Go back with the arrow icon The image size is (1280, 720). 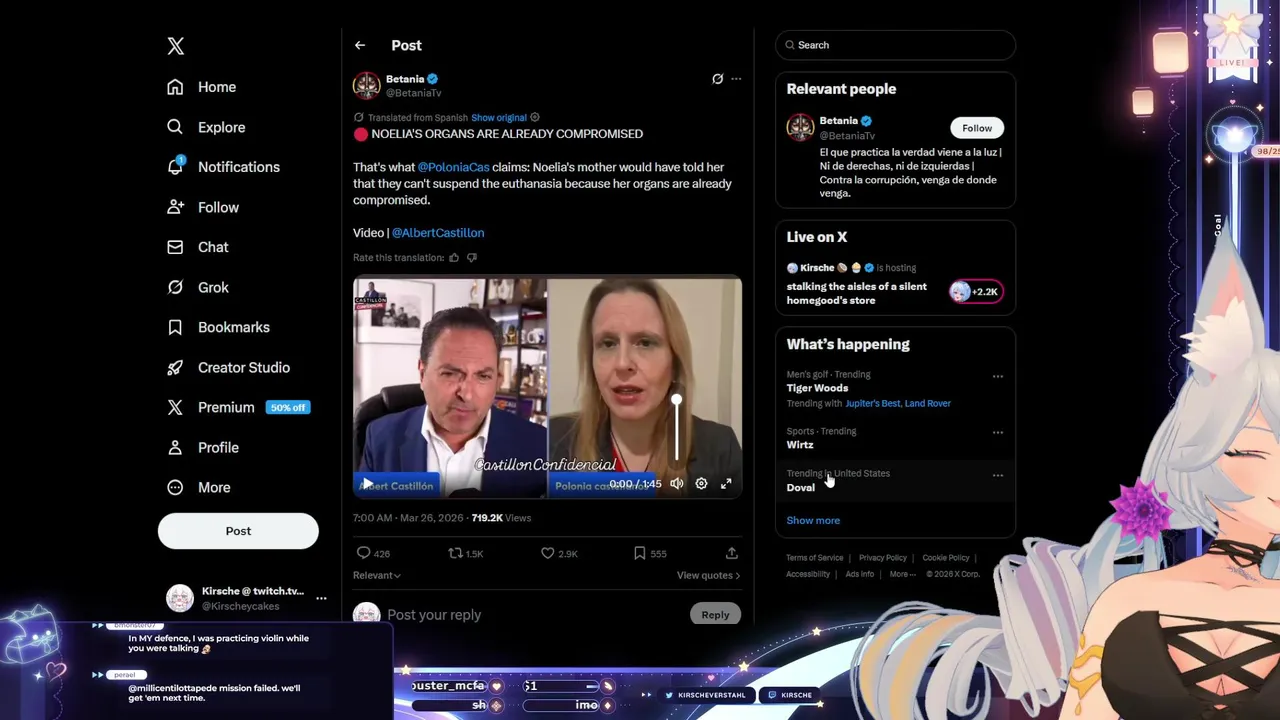[x=360, y=45]
